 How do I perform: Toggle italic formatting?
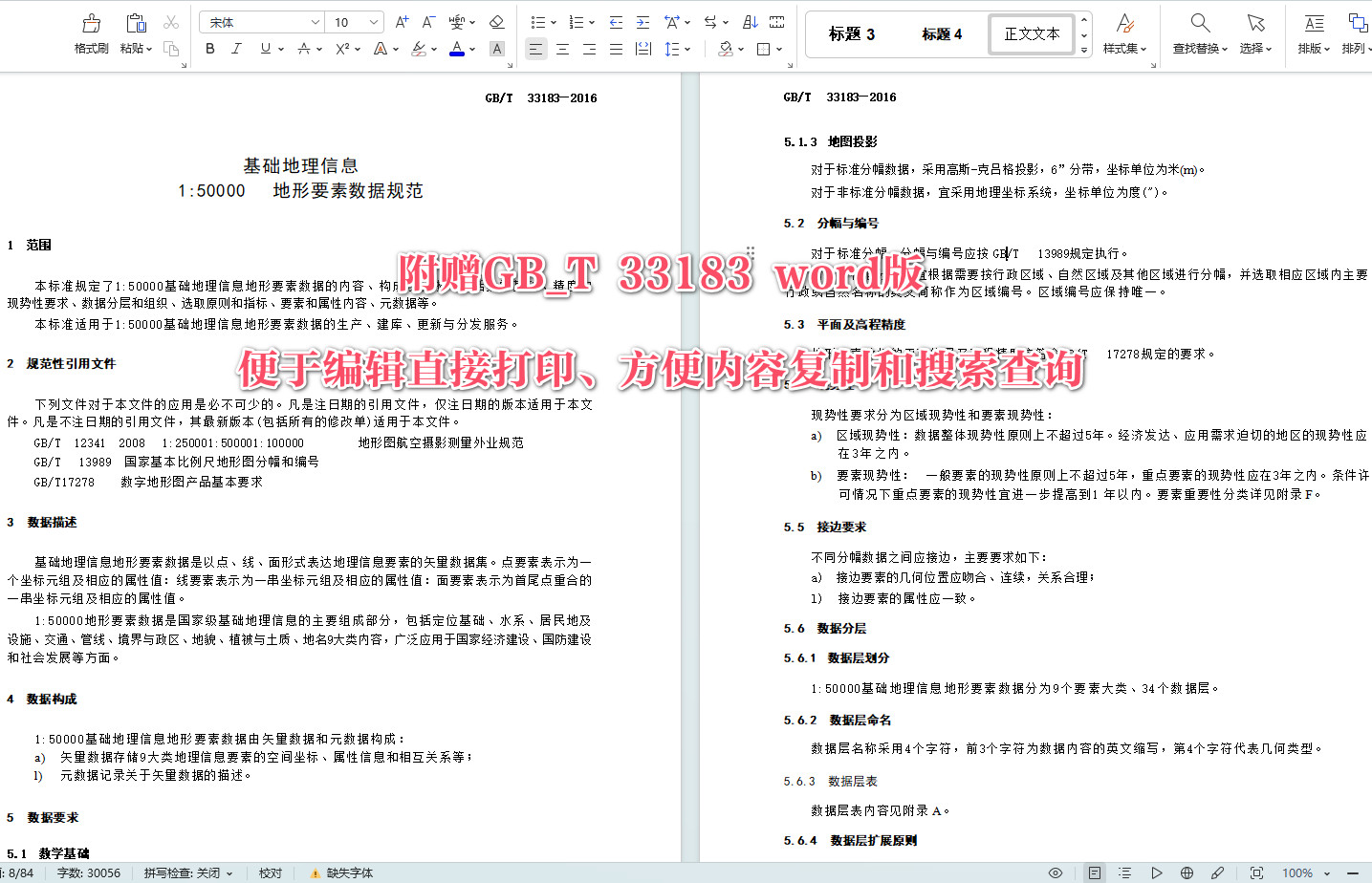[x=236, y=49]
